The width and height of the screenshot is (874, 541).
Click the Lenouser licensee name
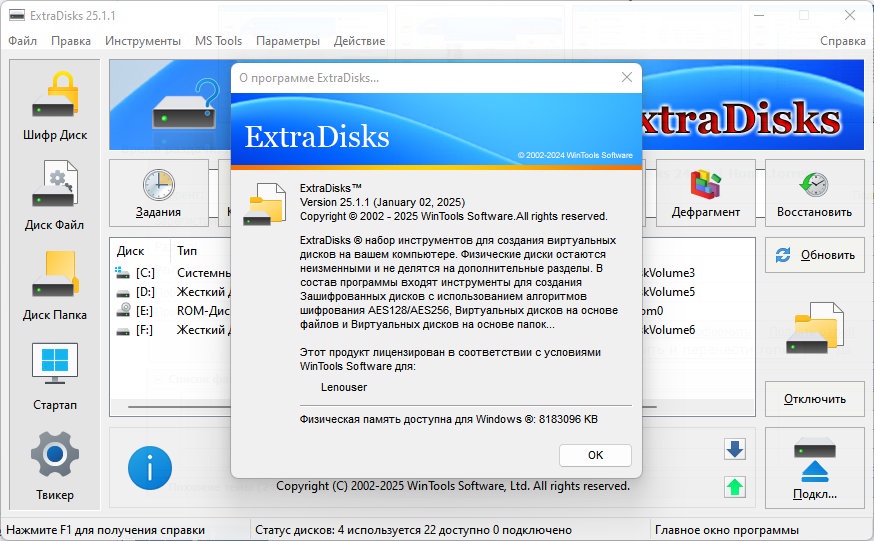coord(344,387)
